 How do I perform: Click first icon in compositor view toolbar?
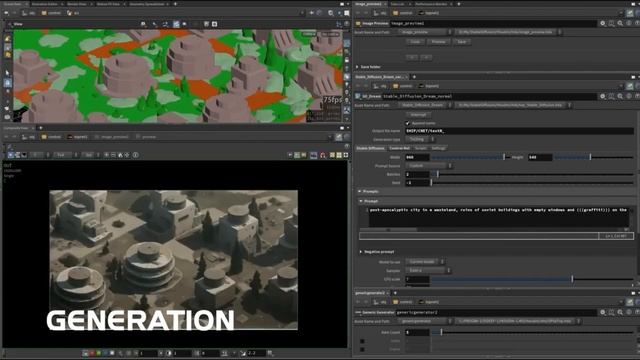tap(10, 155)
